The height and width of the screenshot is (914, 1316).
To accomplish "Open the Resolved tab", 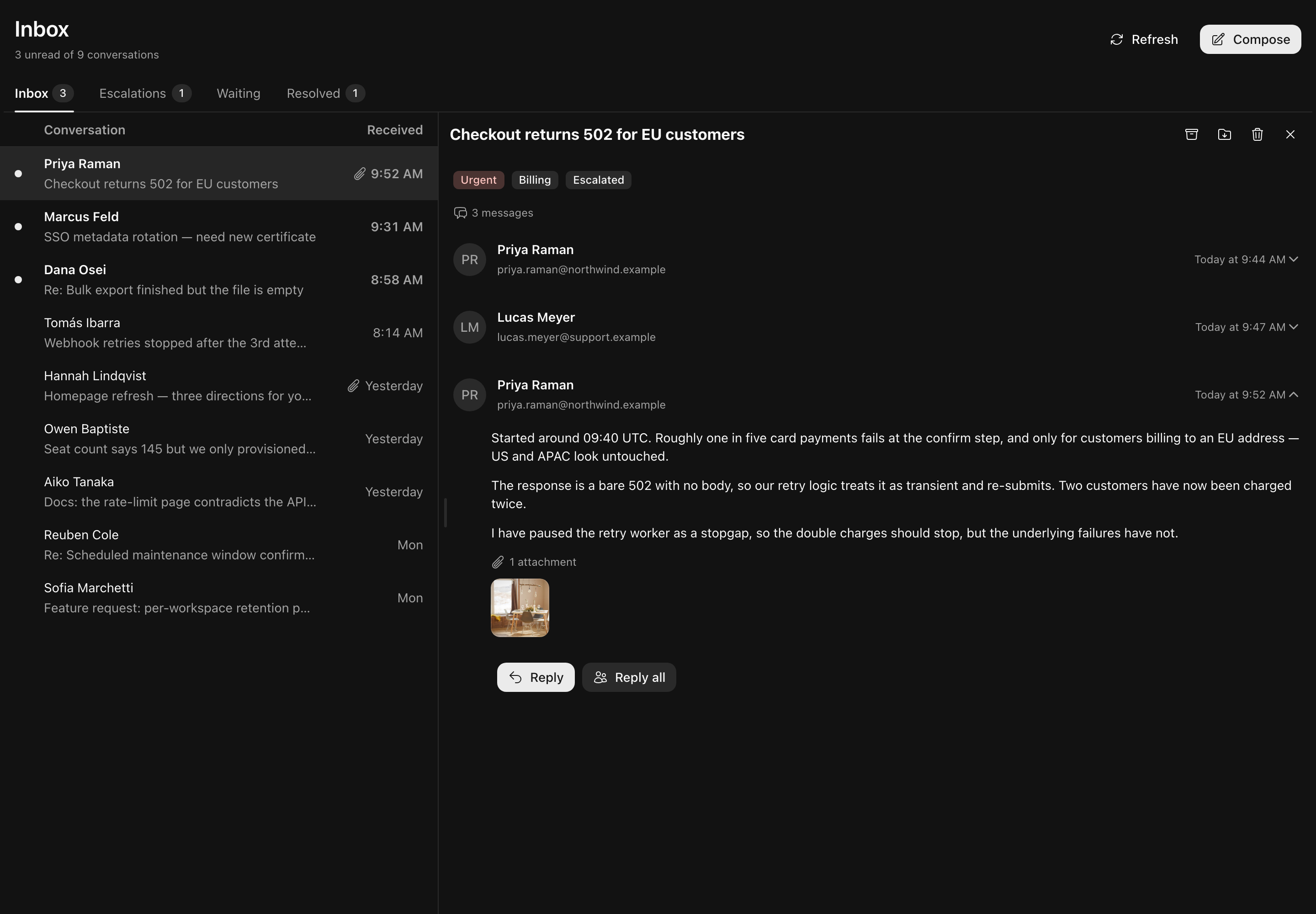I will coord(325,93).
